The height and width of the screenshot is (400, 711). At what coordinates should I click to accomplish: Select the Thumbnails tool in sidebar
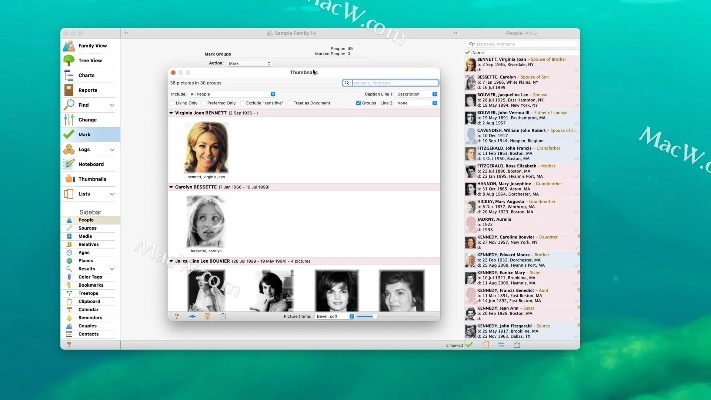89,179
